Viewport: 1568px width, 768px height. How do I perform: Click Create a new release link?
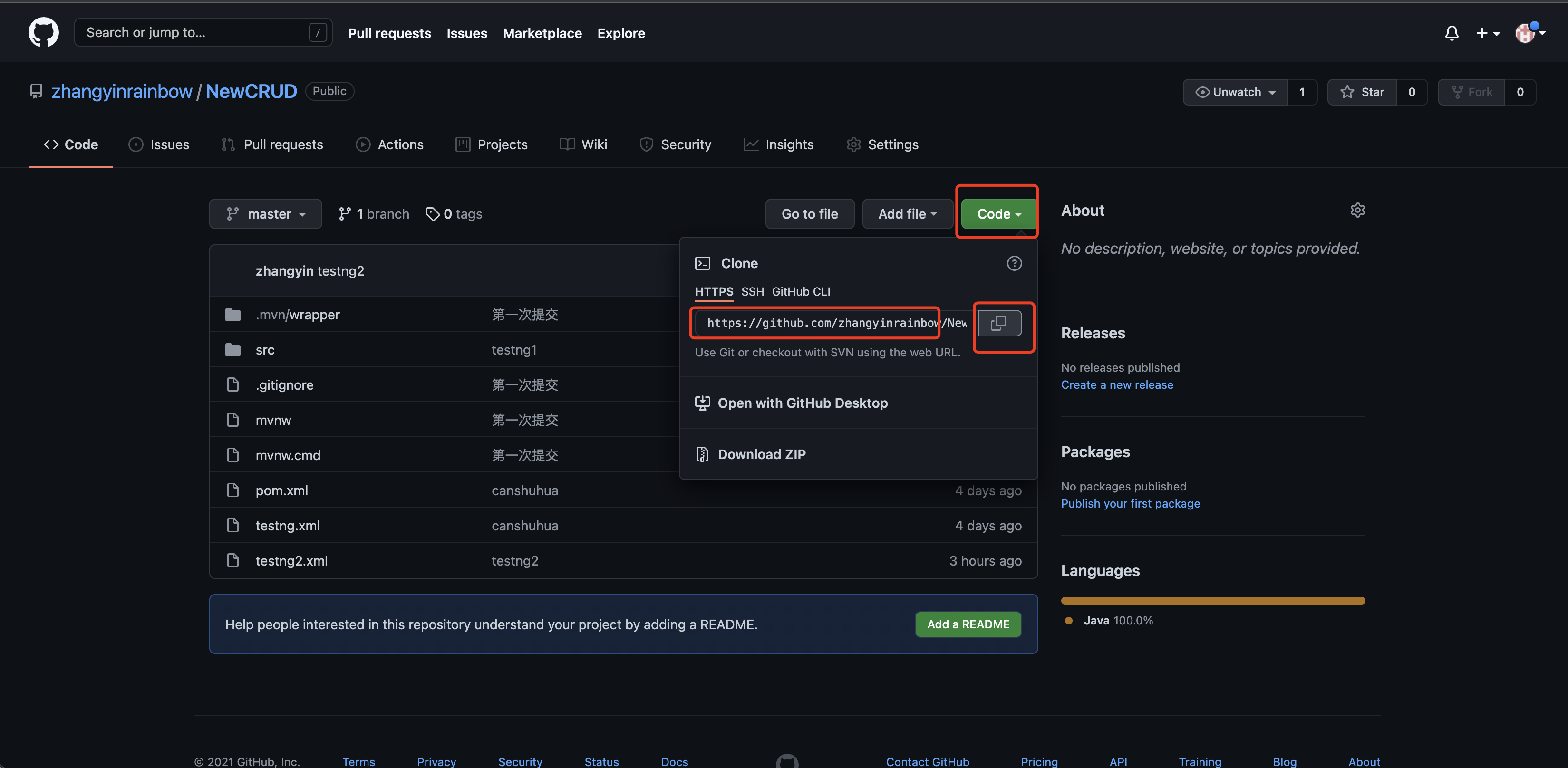point(1117,384)
